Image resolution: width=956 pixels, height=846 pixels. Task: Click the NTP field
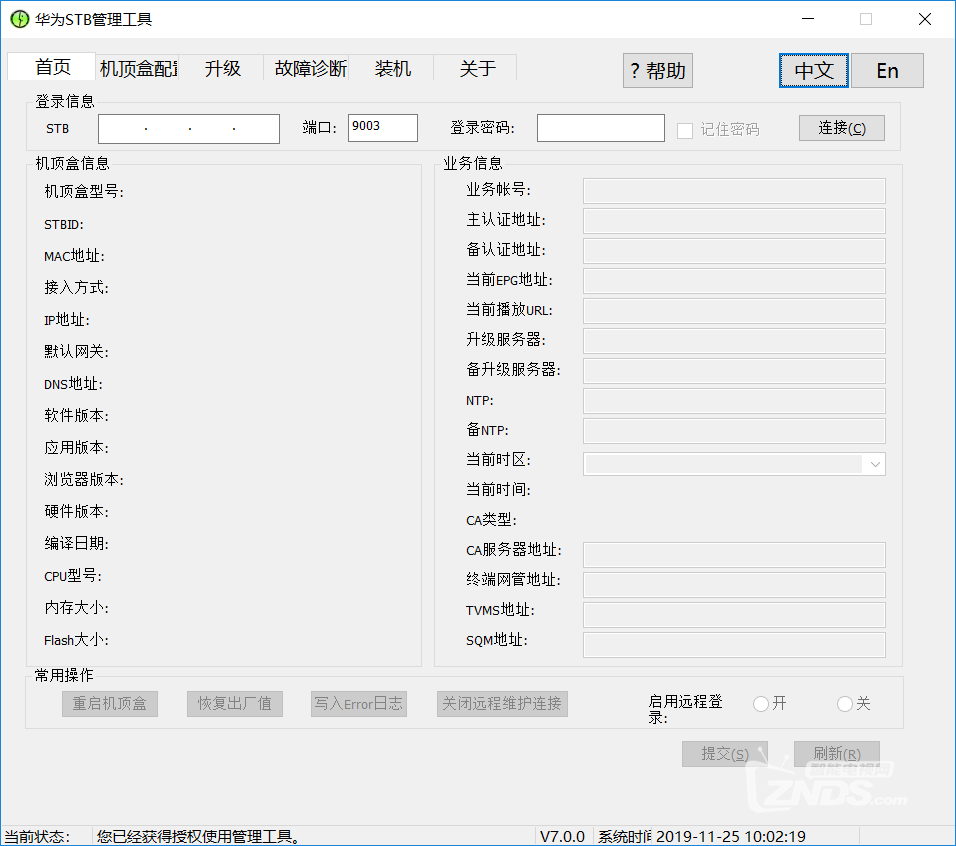pos(734,401)
